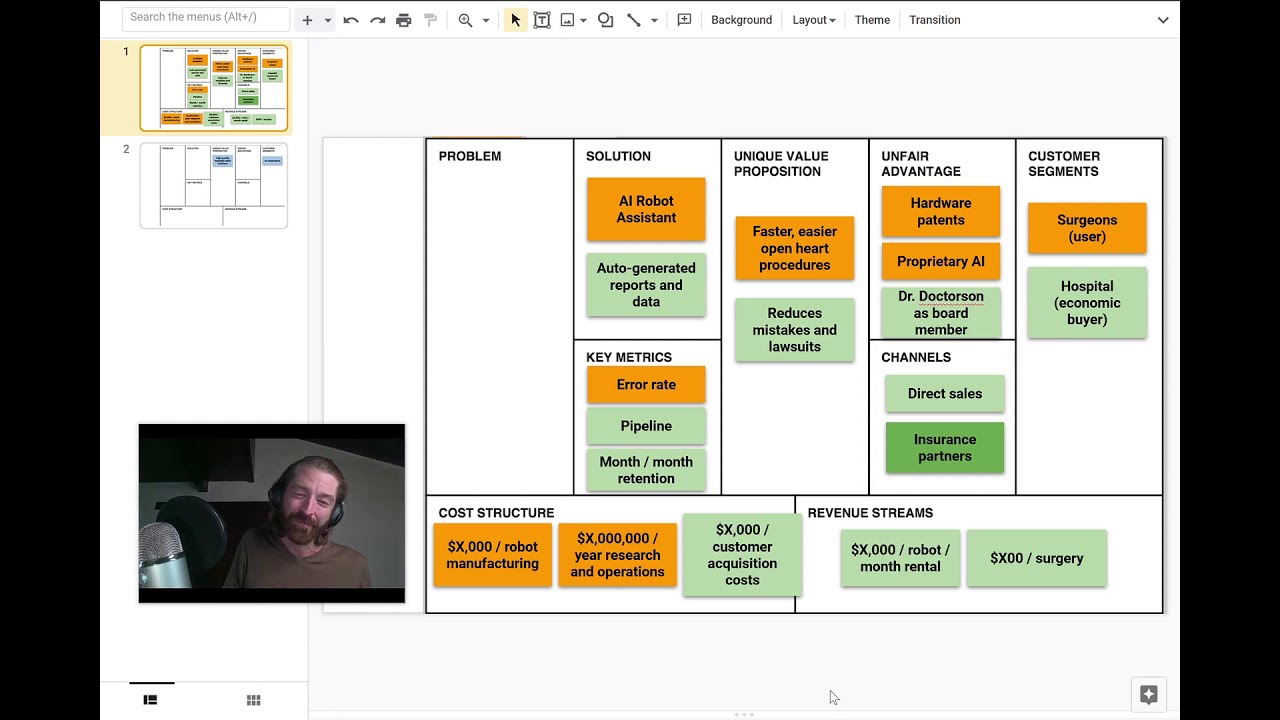Select the $X,000,000 / year research note
This screenshot has width=1280, height=720.
tap(617, 555)
